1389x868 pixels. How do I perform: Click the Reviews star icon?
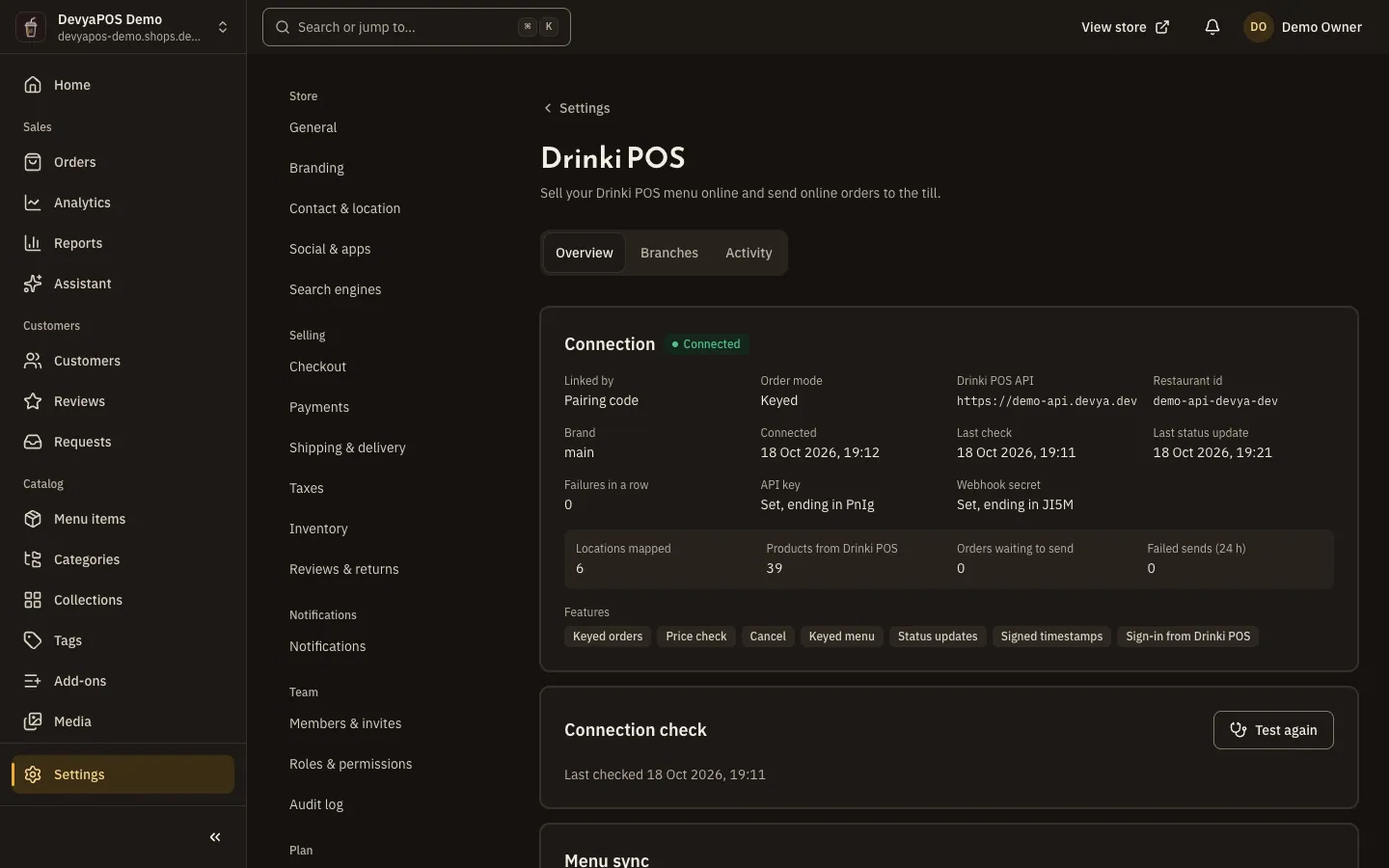click(33, 401)
